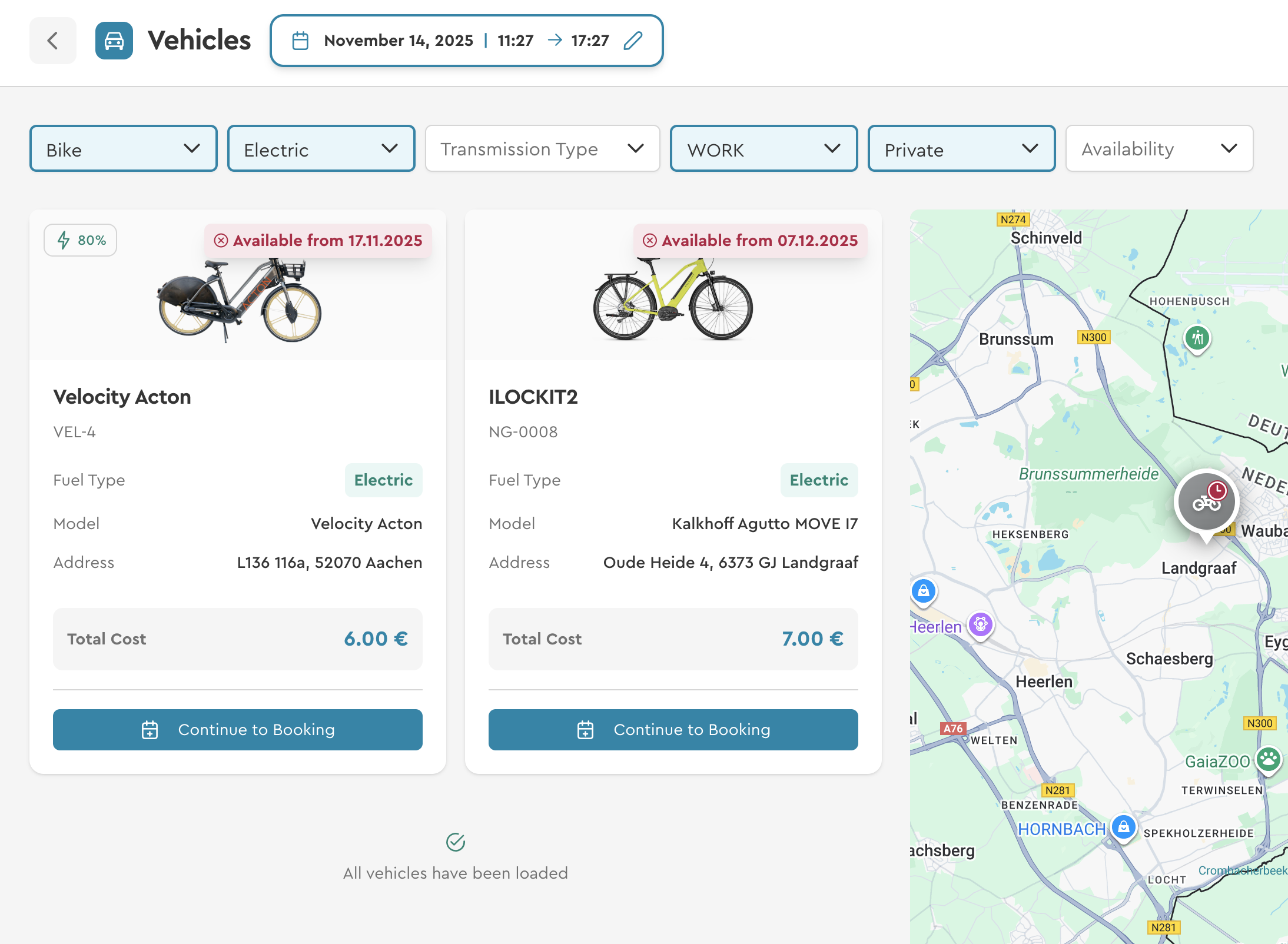Expand the Transmission Type dropdown
Screen dimensions: 1288x944
click(542, 149)
